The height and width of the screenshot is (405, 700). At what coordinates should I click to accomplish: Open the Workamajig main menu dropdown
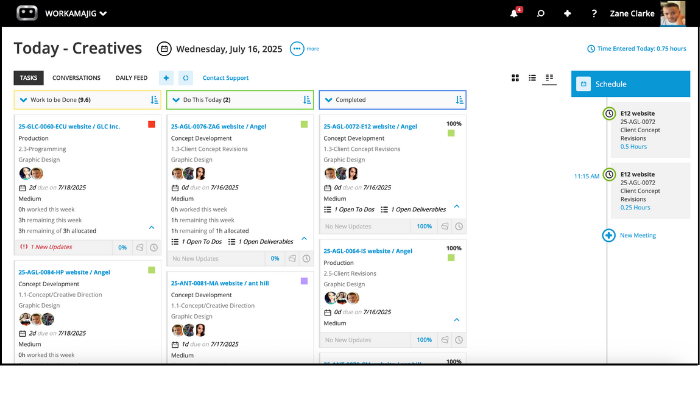pyautogui.click(x=76, y=13)
